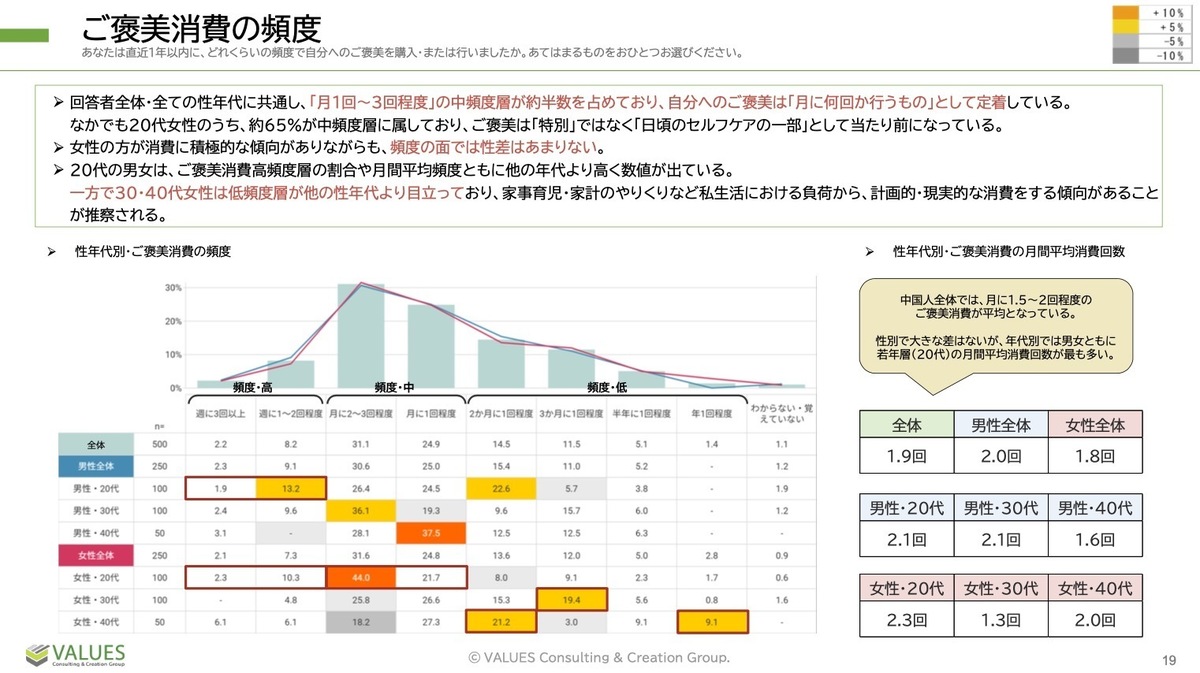Click the orange 37.5 cell for 男性・40代
The image size is (1200, 673).
pos(431,532)
